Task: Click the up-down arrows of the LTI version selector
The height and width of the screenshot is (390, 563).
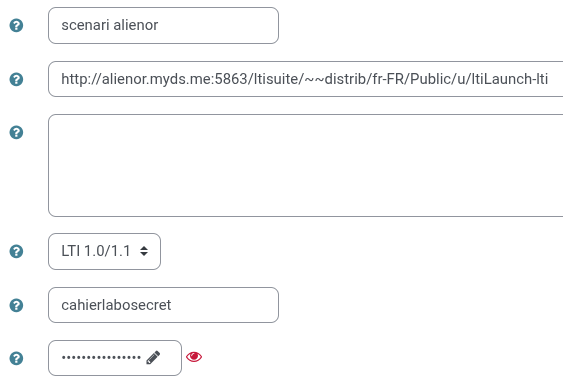Action: [x=144, y=251]
